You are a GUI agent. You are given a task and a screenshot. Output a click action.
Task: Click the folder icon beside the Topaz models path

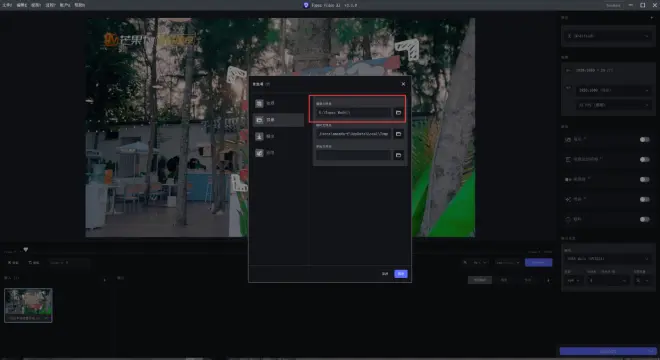pyautogui.click(x=398, y=112)
